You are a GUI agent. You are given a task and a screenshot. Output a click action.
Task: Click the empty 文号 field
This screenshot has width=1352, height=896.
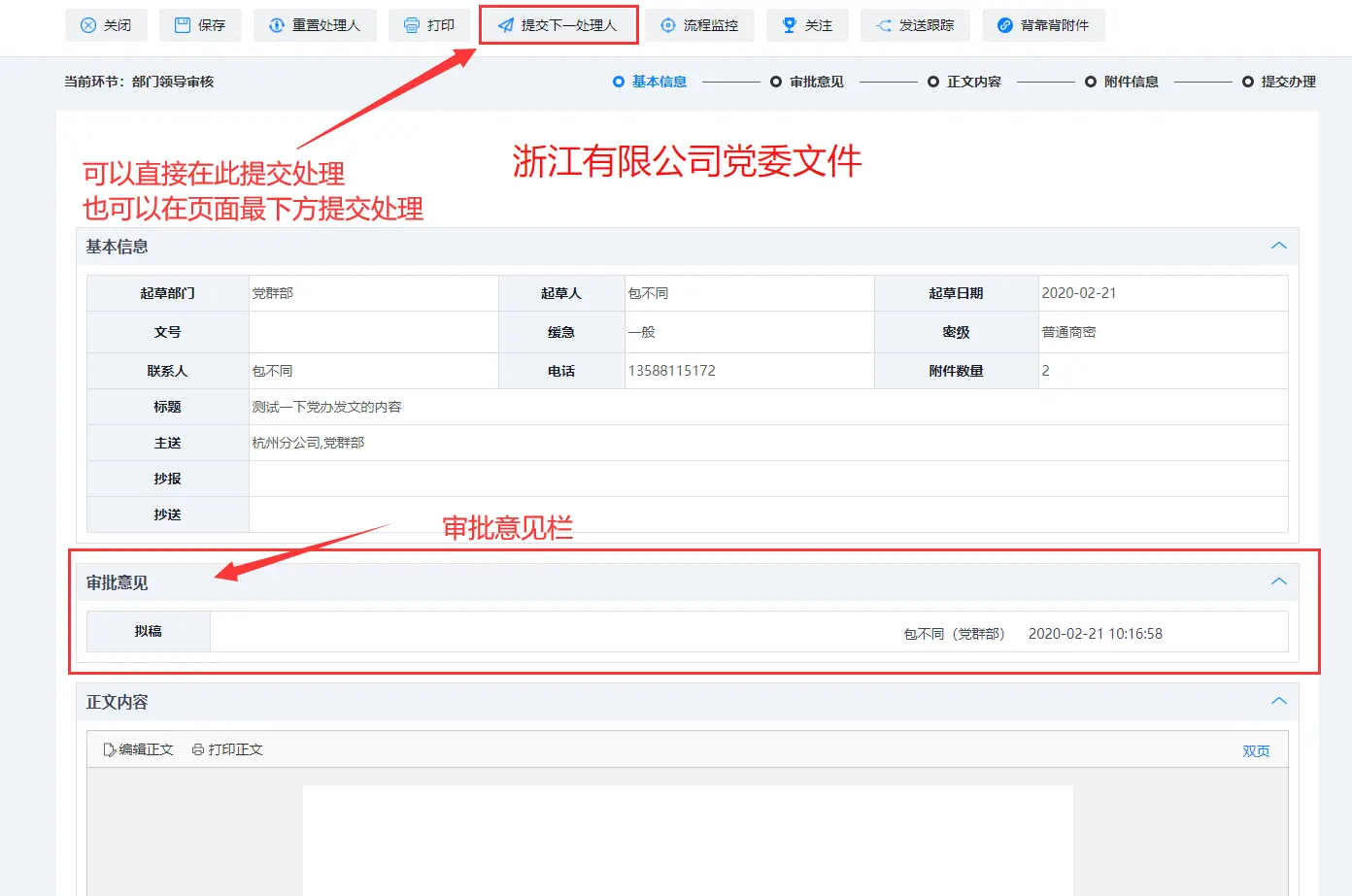tap(374, 332)
